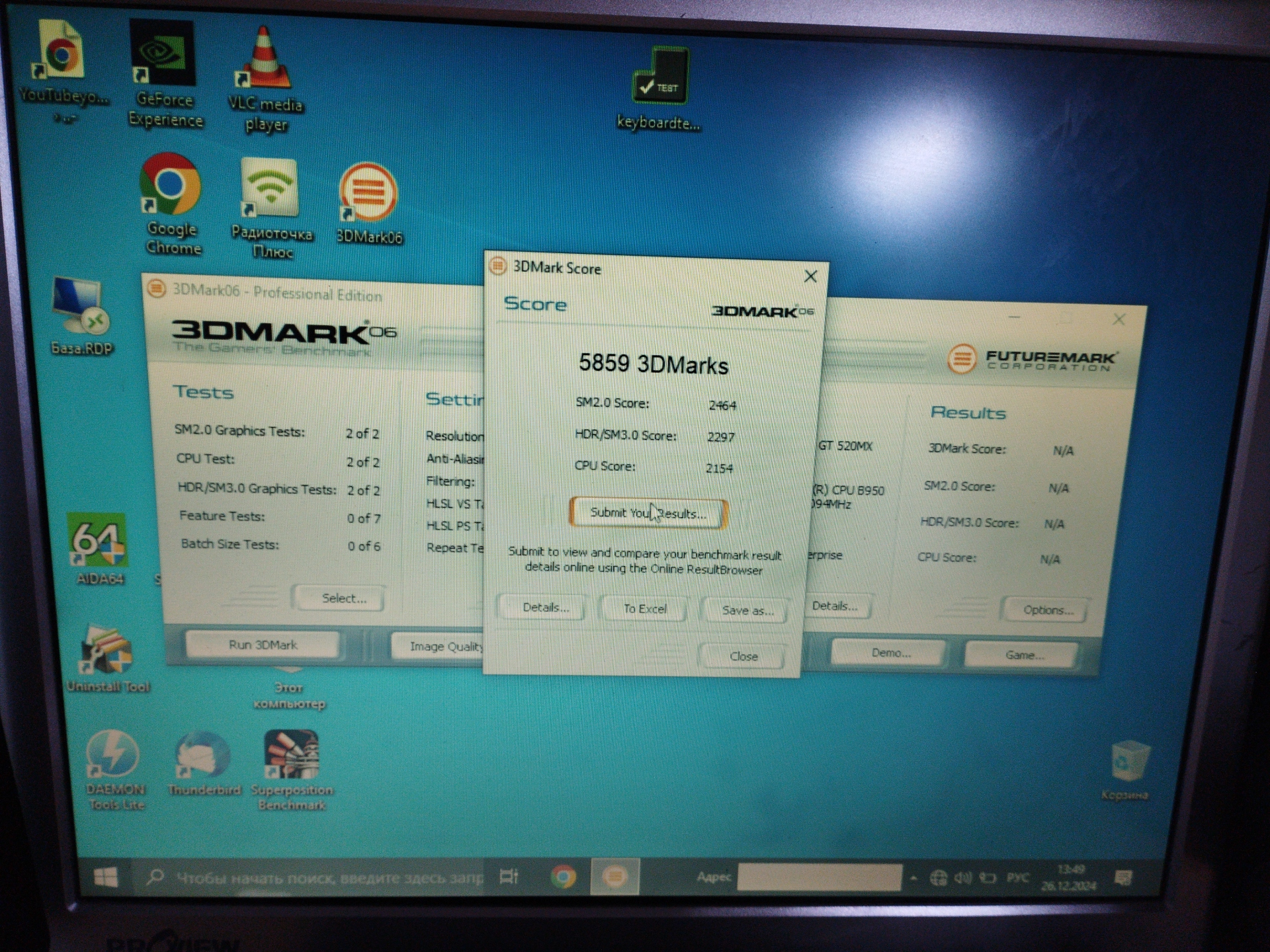Close the 3DMark Score dialog with X

pos(810,276)
